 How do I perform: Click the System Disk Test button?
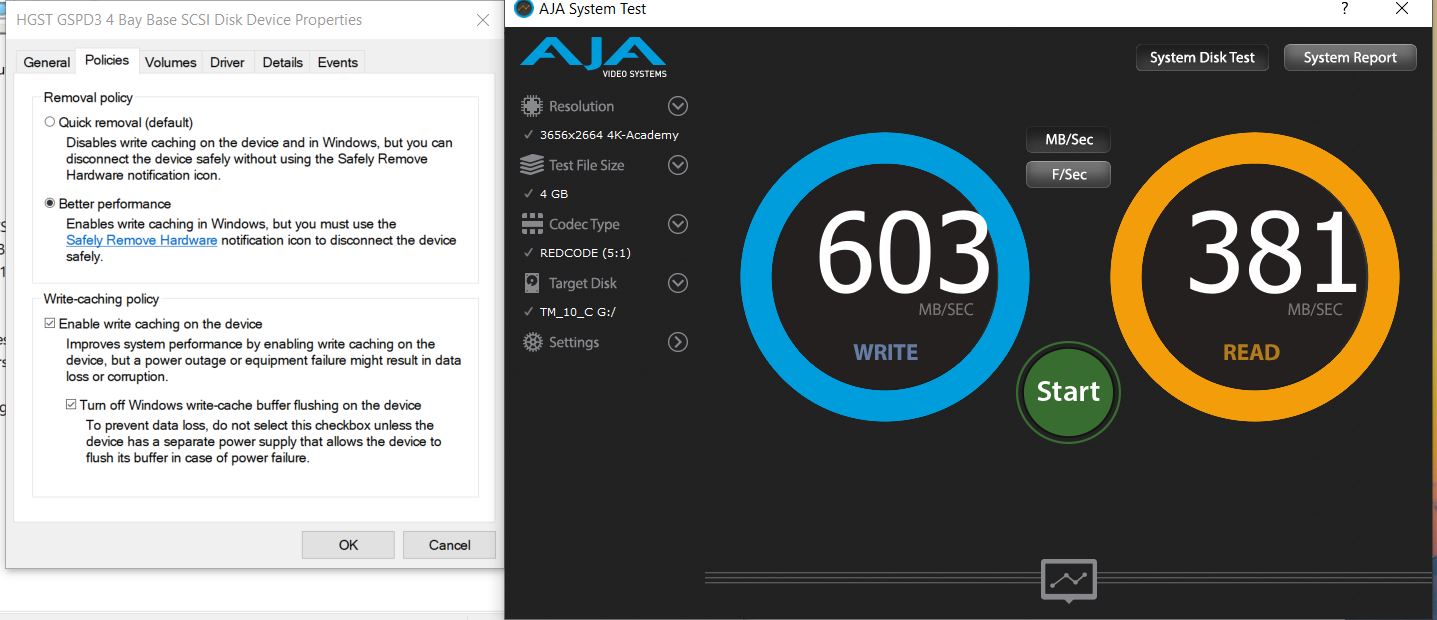pyautogui.click(x=1202, y=58)
